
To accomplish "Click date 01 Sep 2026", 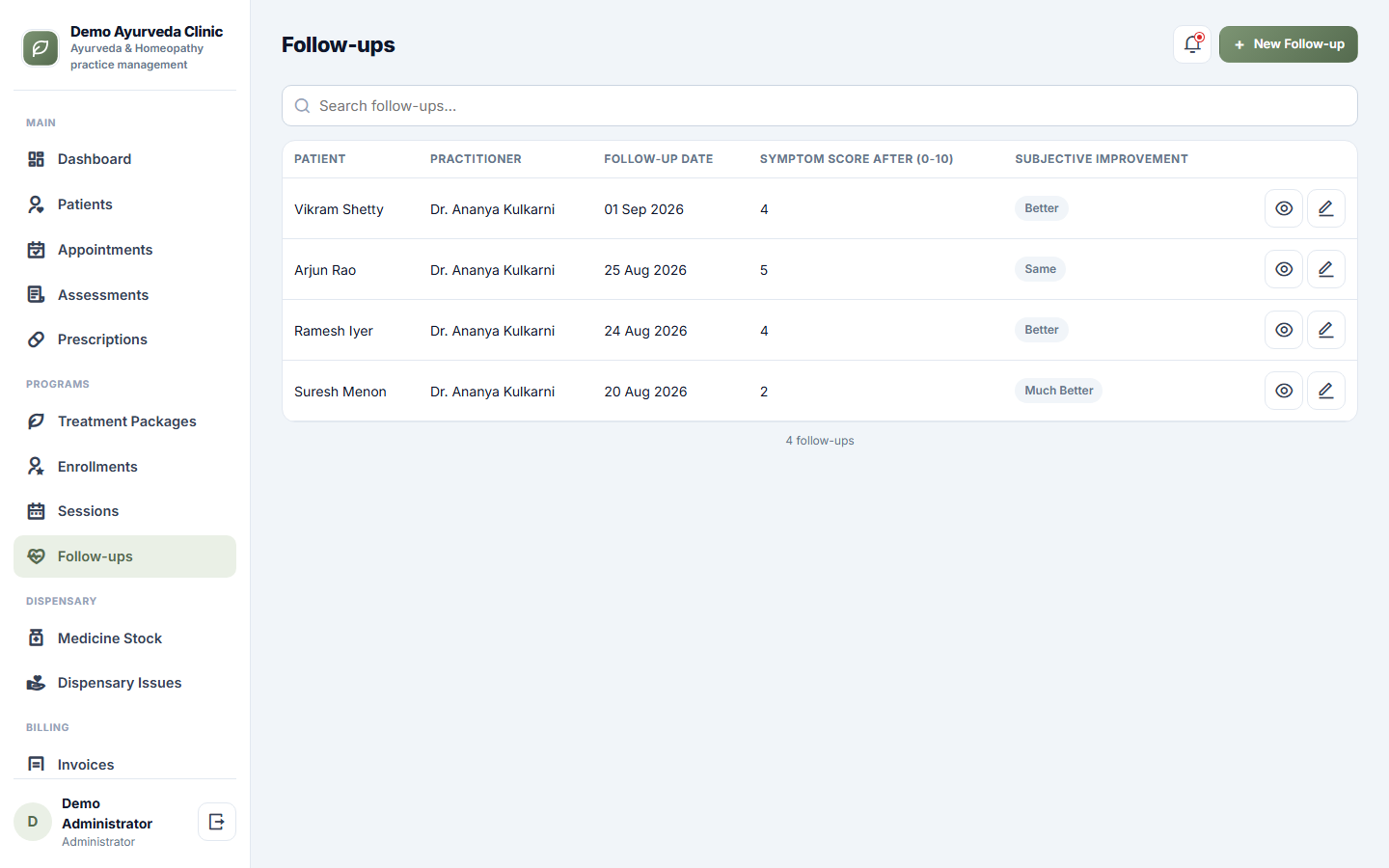I will (643, 209).
